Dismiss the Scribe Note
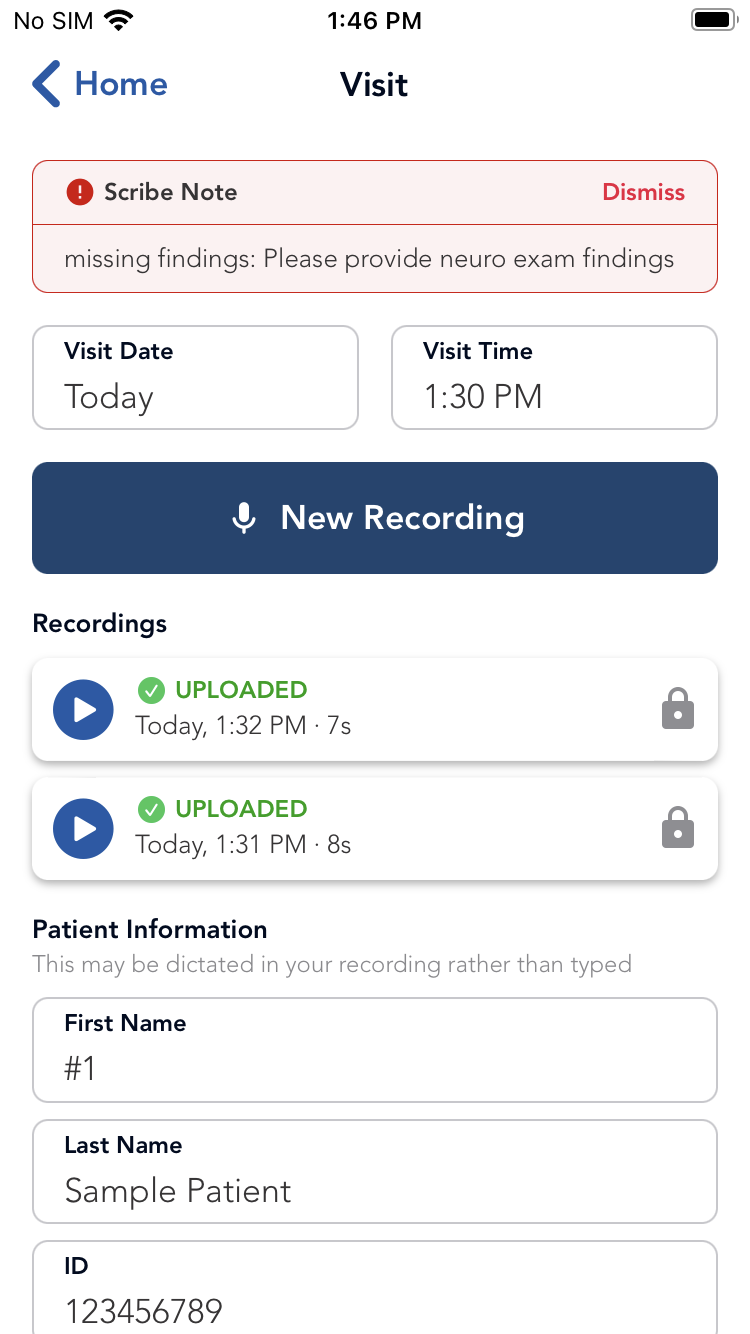The image size is (750, 1334). point(643,192)
